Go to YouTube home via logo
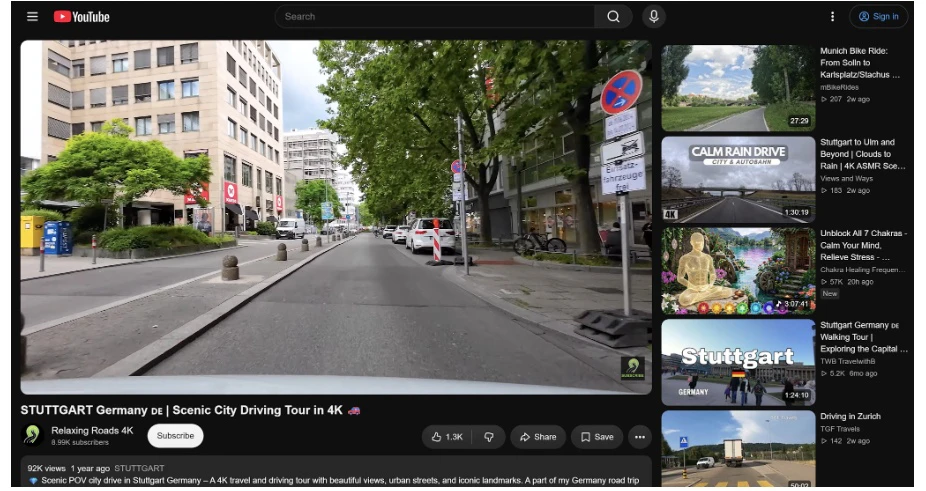This screenshot has height=491, width=926. (81, 17)
